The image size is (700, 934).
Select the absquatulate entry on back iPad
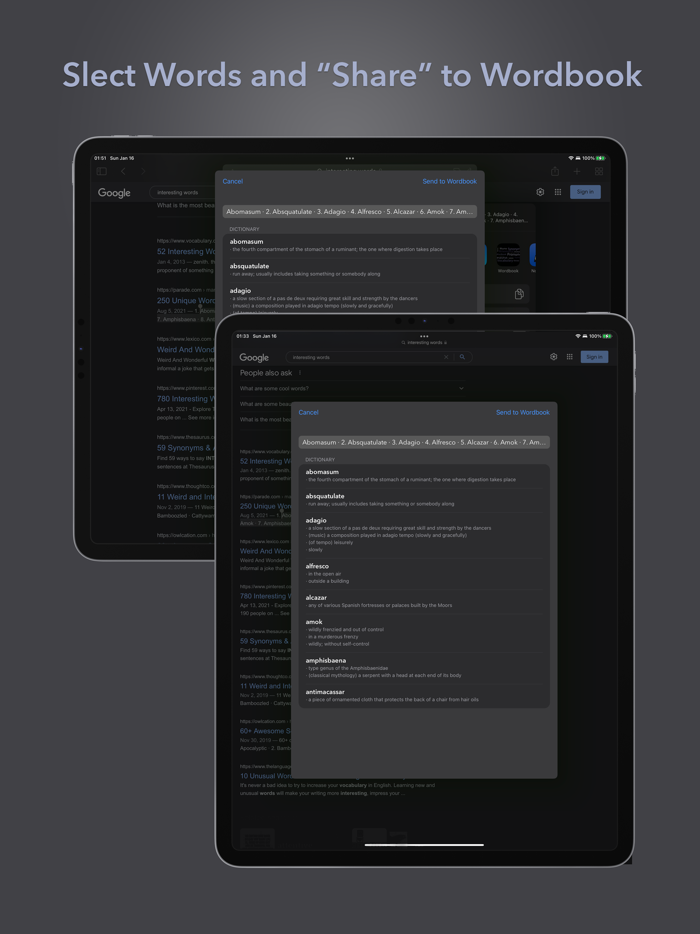pos(350,269)
